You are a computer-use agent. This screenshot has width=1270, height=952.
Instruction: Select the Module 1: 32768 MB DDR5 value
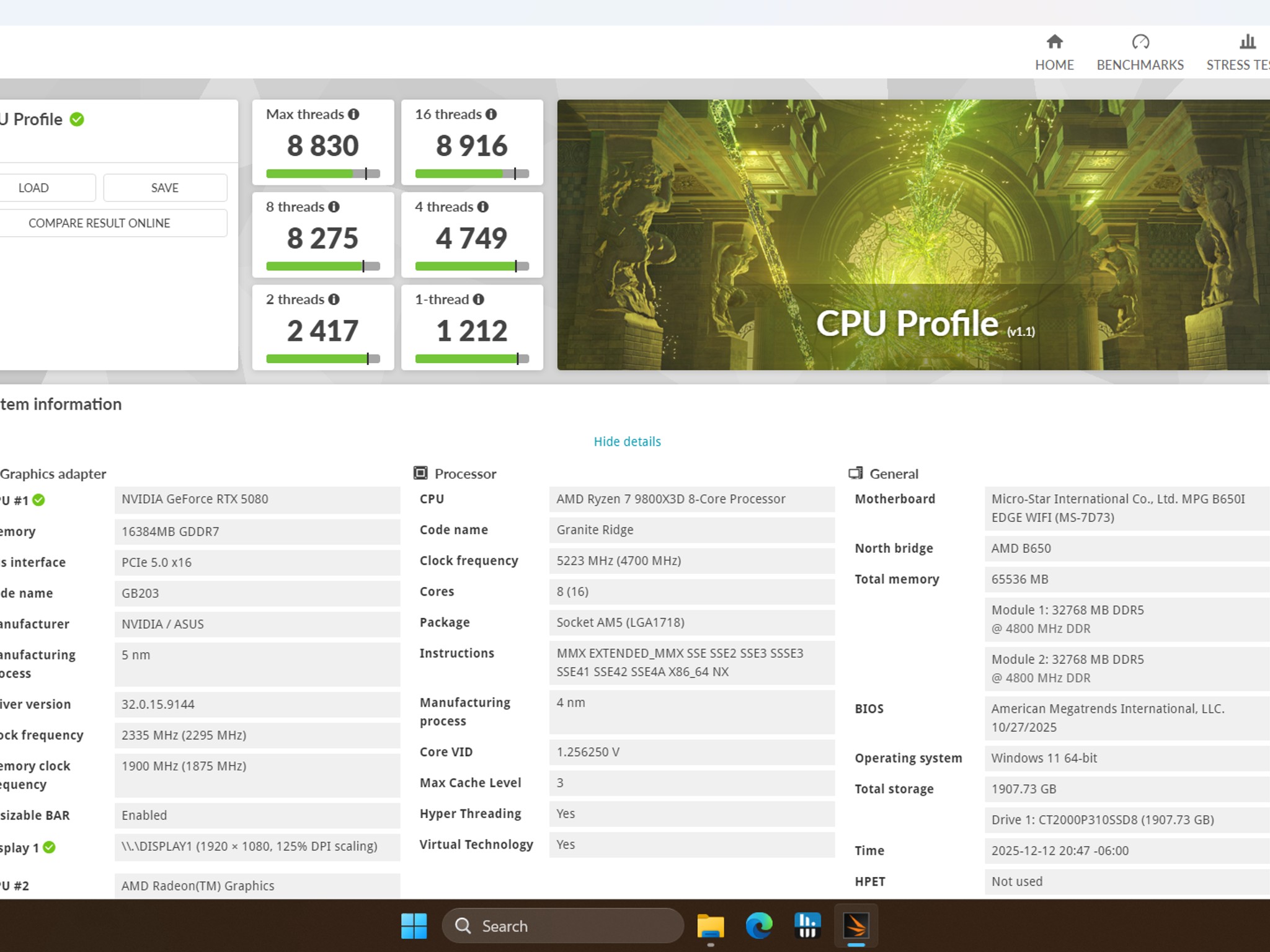click(x=1127, y=619)
